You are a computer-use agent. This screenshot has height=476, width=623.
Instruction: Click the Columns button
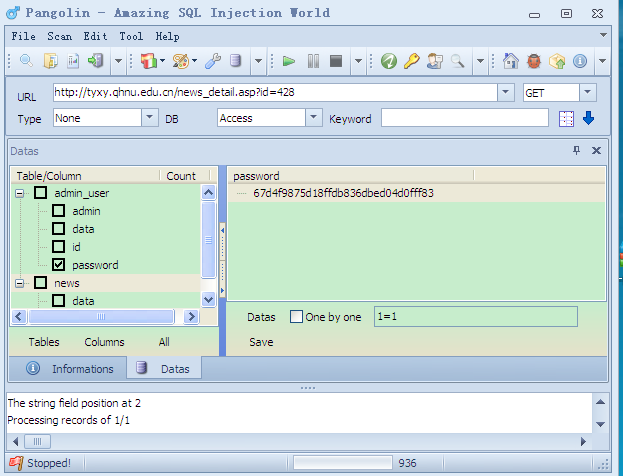(x=104, y=342)
